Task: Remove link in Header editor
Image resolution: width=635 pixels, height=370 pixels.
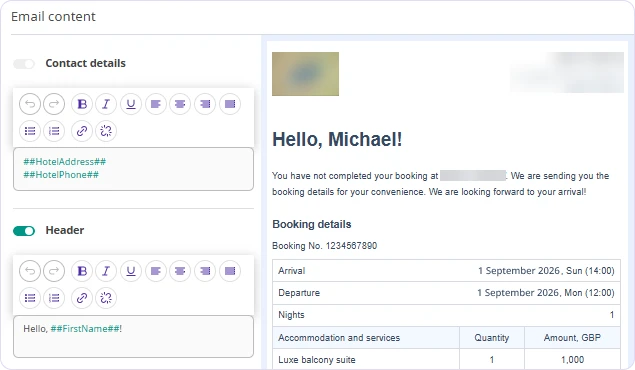Action: pos(106,298)
